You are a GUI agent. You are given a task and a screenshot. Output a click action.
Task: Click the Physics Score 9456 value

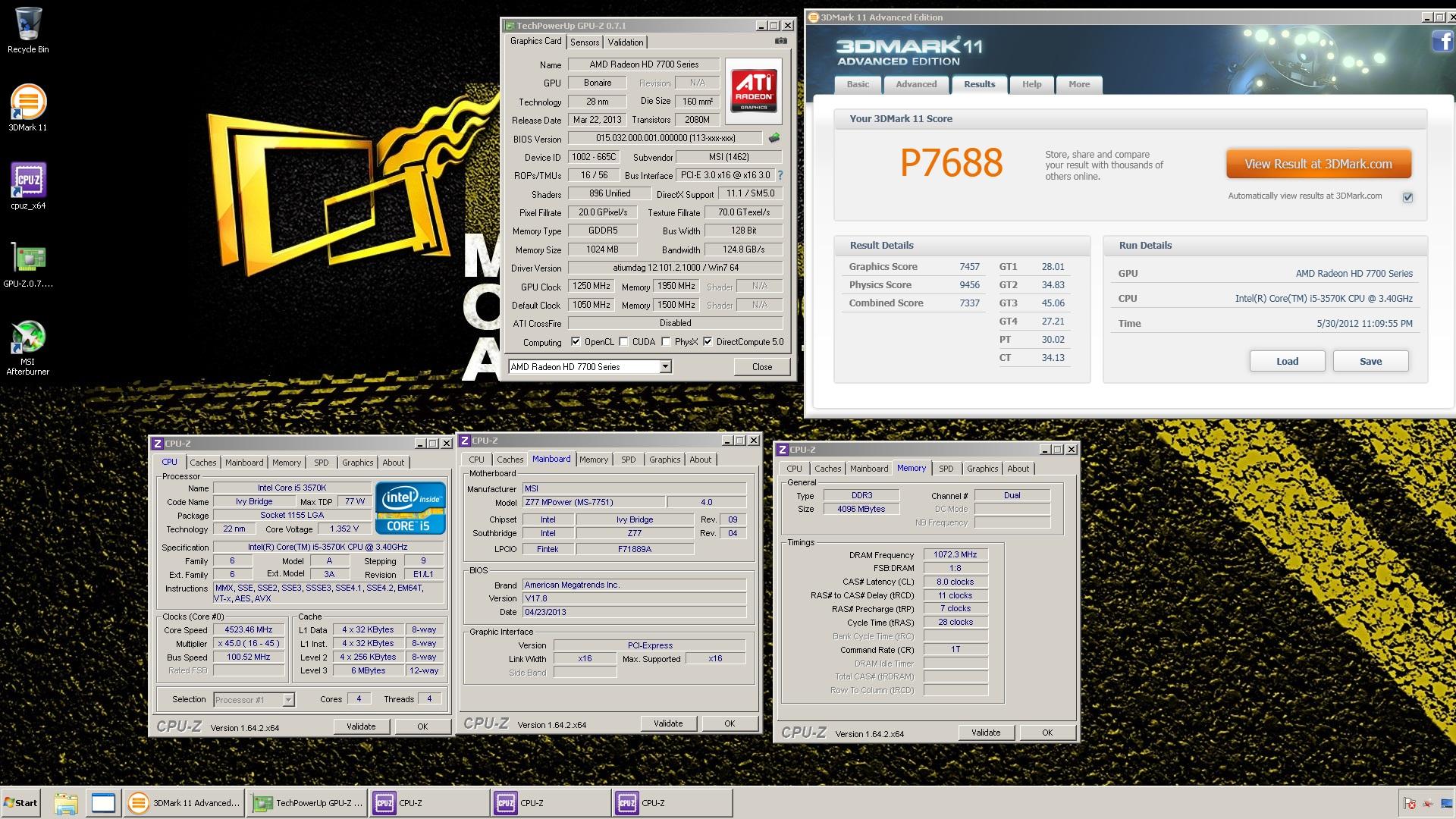click(x=969, y=285)
